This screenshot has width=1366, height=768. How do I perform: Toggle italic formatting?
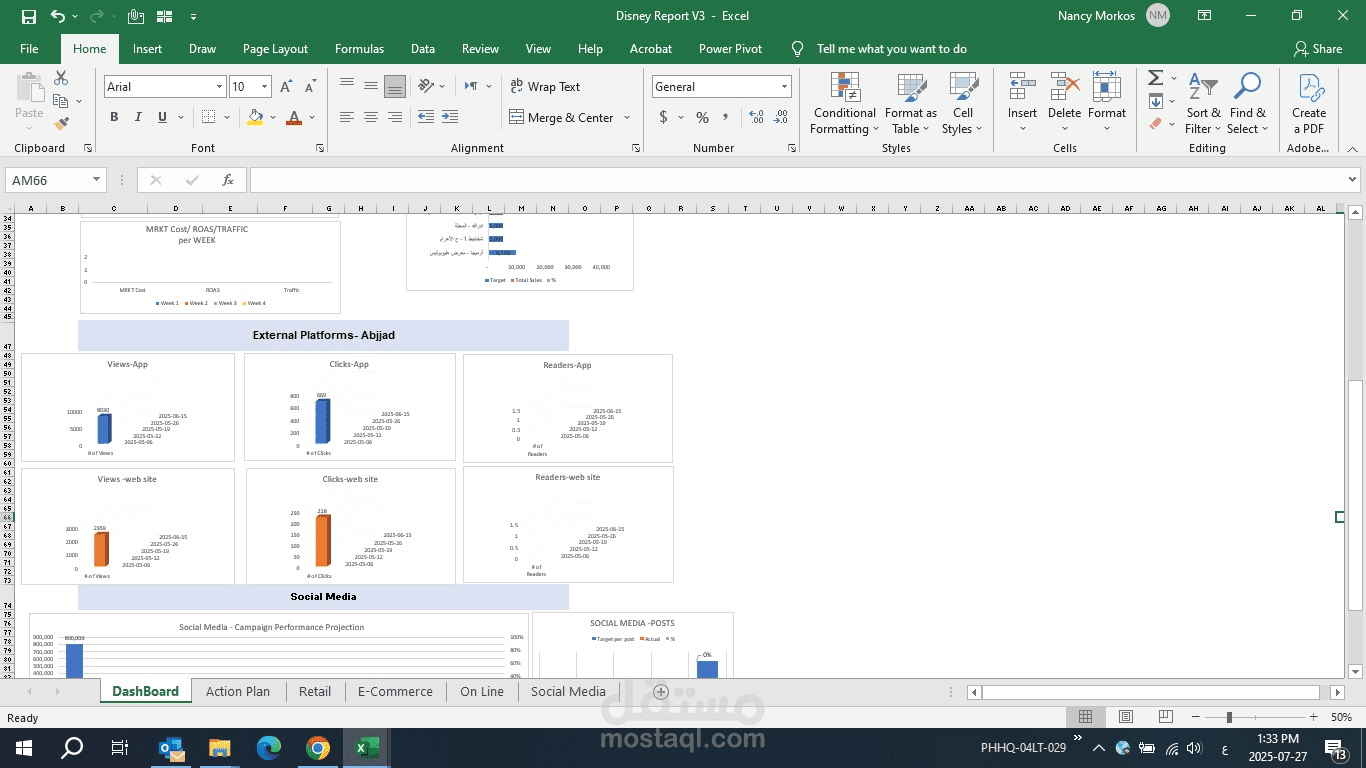click(138, 118)
